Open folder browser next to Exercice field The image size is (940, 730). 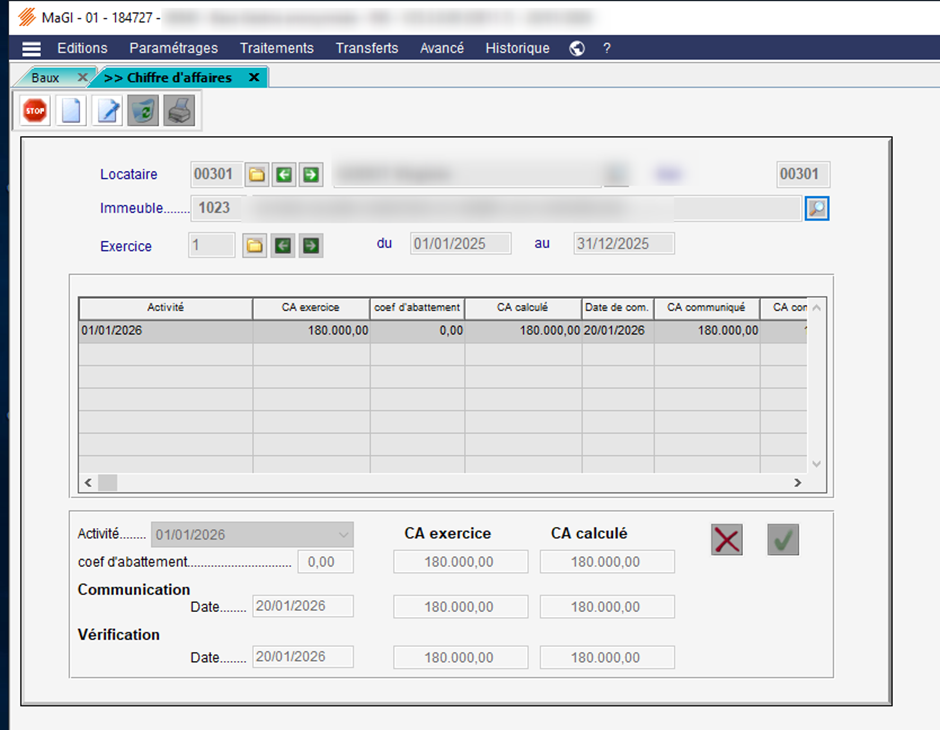pyautogui.click(x=255, y=245)
